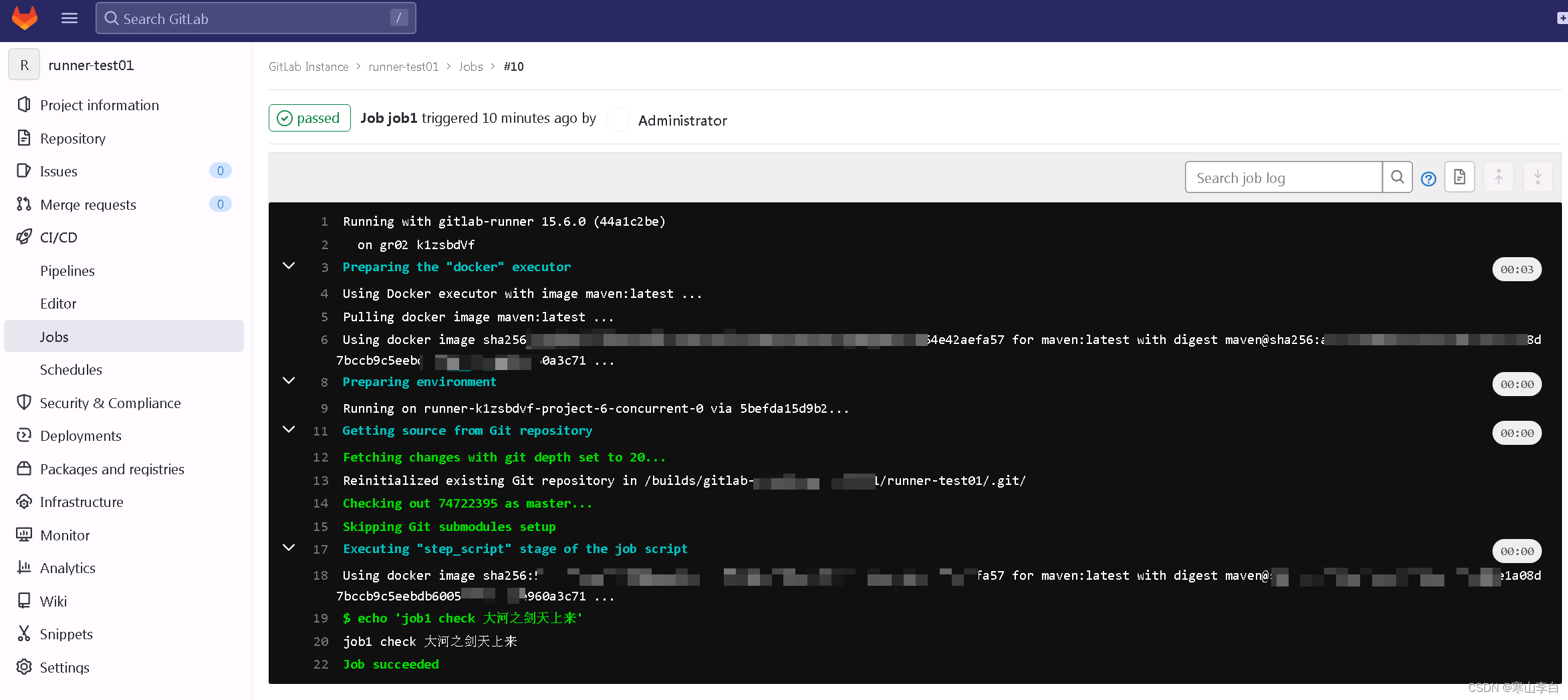Click the 00:03 duration badge

click(1517, 269)
